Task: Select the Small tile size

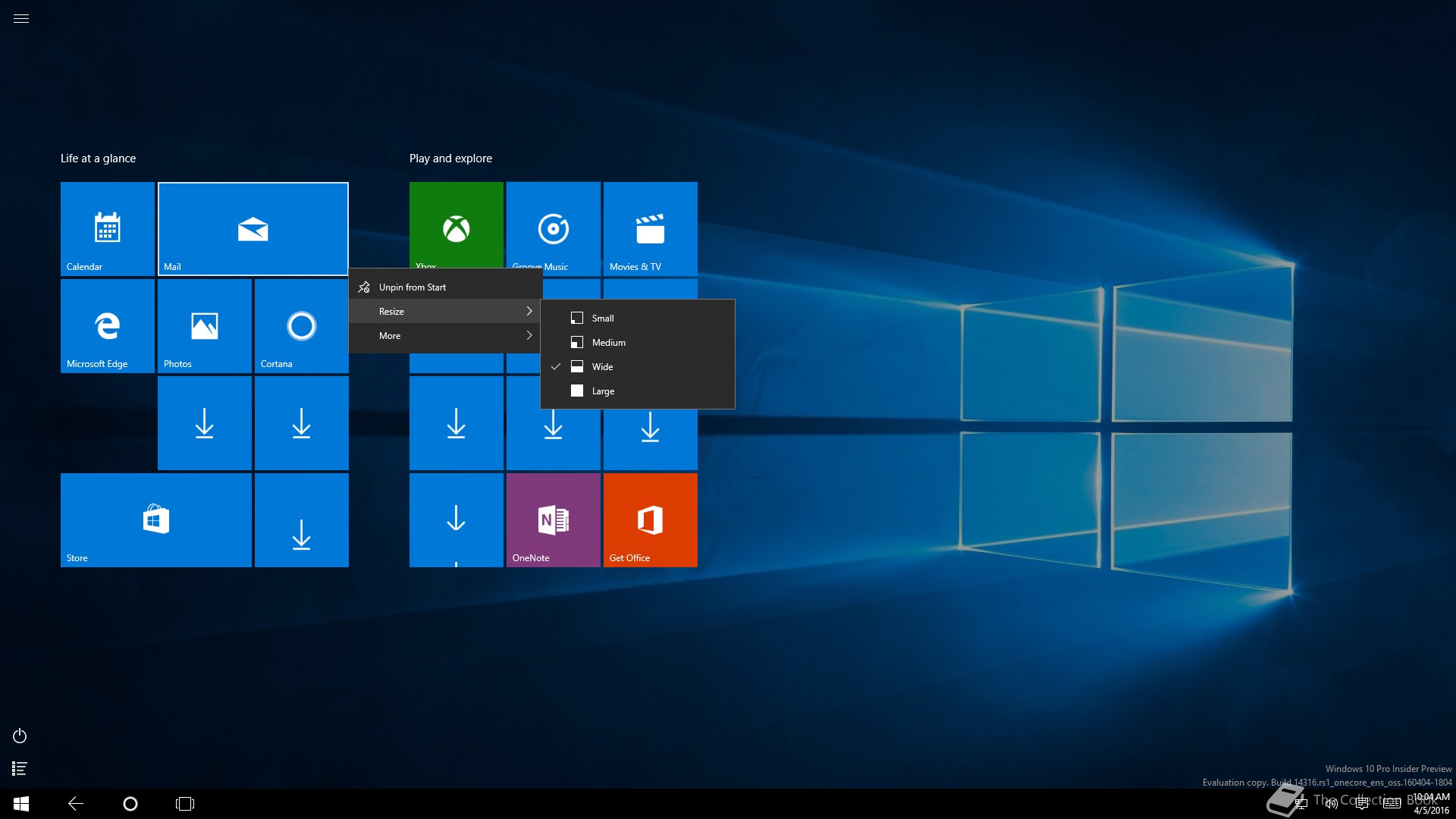Action: point(638,318)
